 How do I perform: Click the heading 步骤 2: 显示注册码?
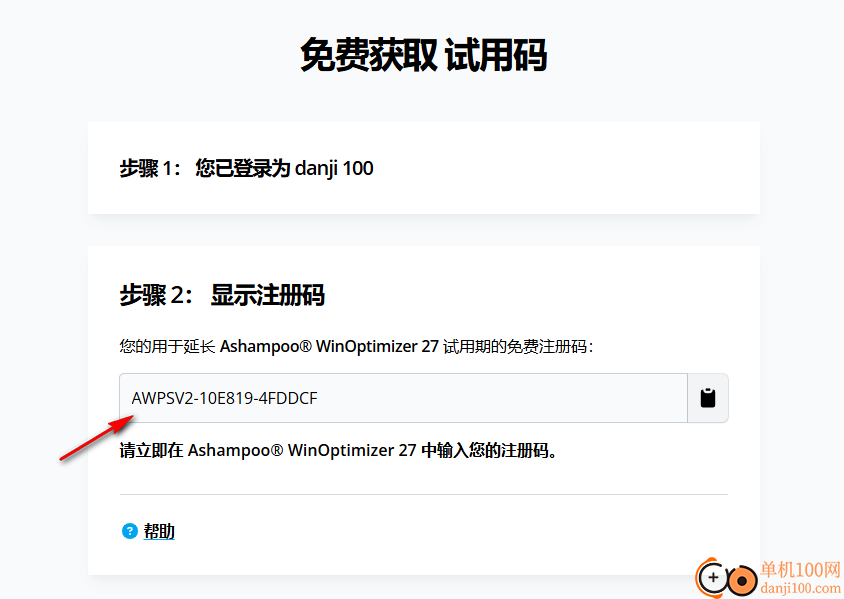(x=222, y=295)
